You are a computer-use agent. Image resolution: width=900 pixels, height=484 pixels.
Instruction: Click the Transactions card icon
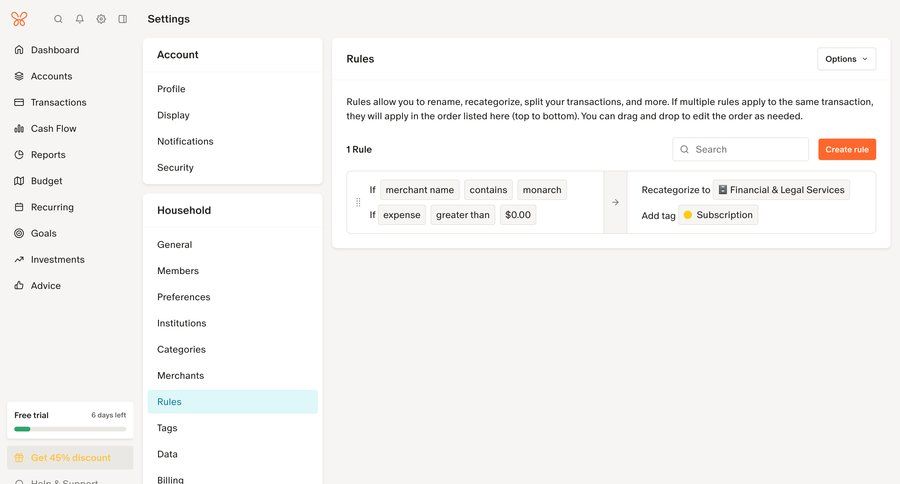click(19, 102)
